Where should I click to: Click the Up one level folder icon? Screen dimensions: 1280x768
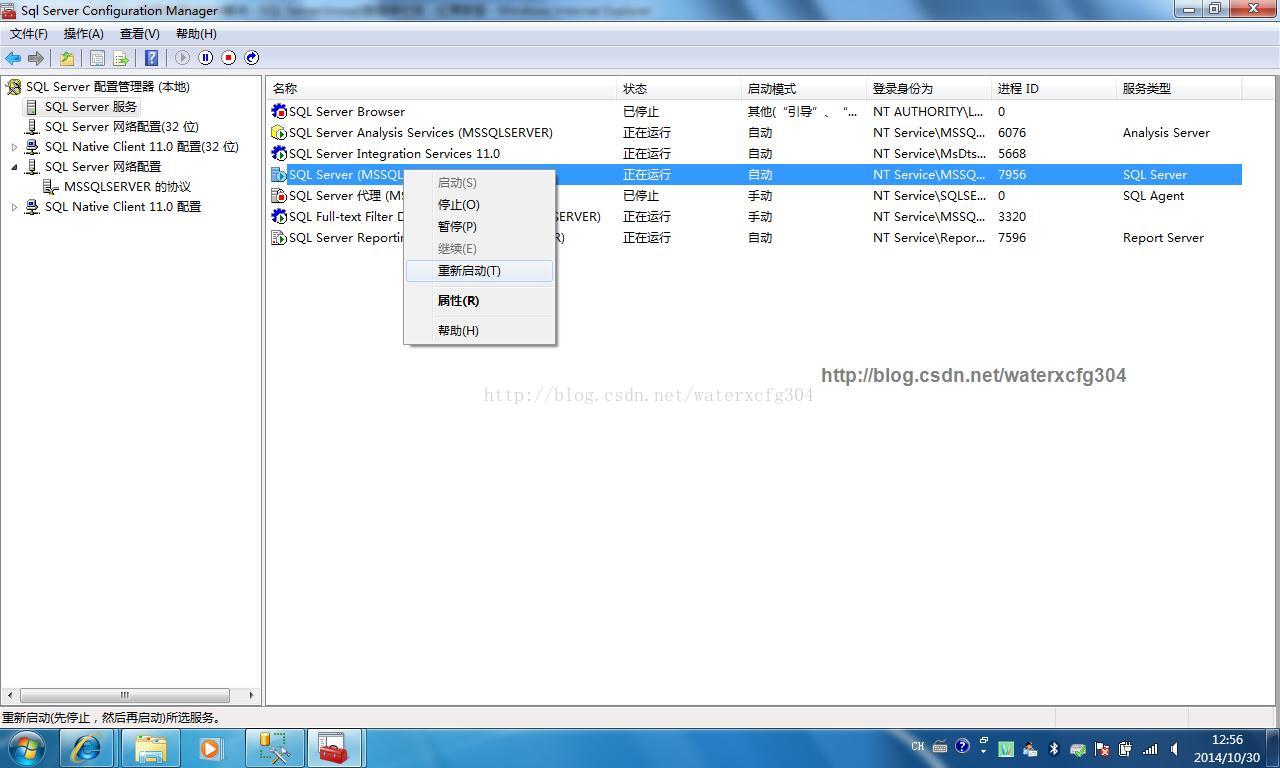pyautogui.click(x=66, y=58)
